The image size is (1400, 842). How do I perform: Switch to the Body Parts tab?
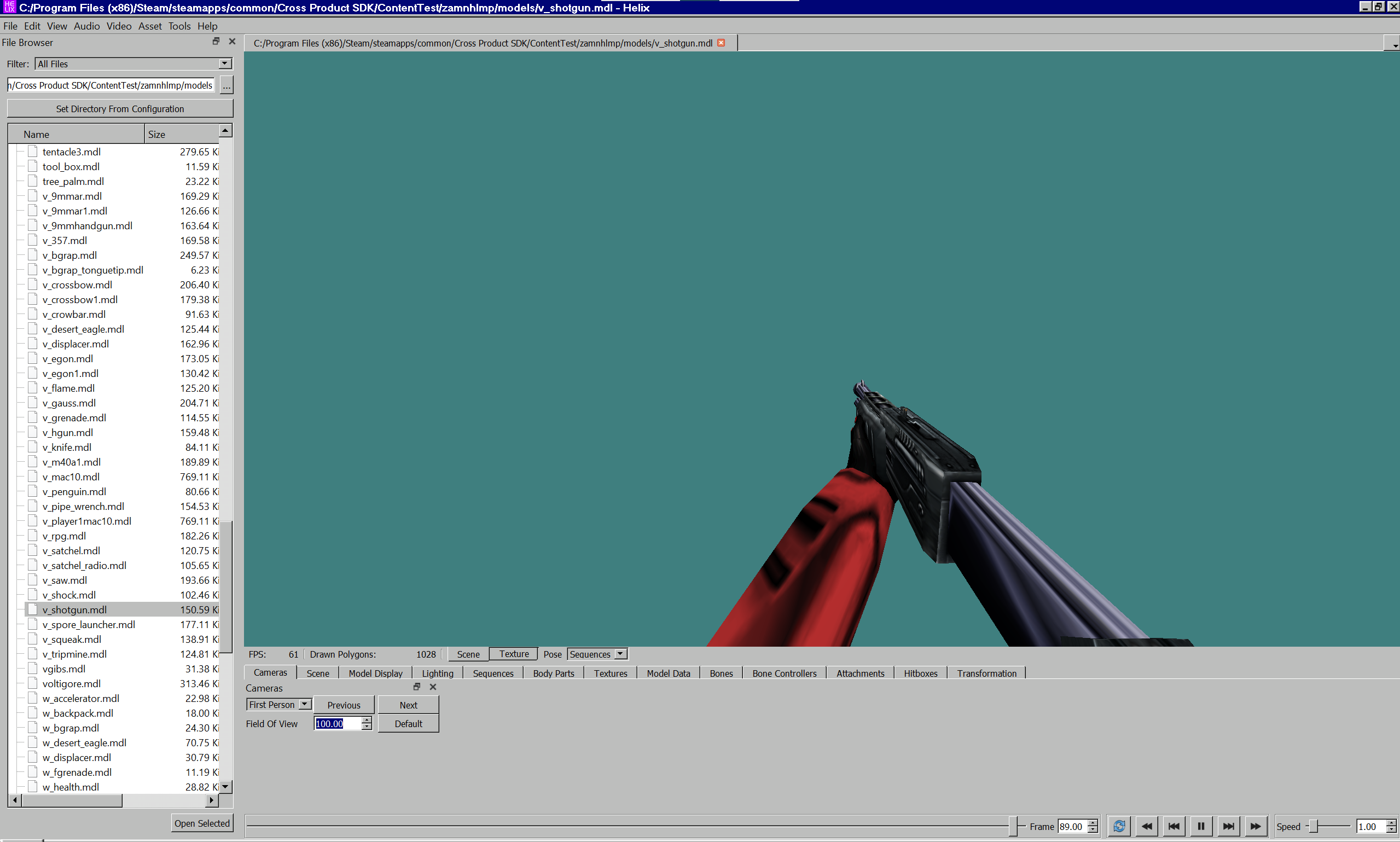coord(554,673)
